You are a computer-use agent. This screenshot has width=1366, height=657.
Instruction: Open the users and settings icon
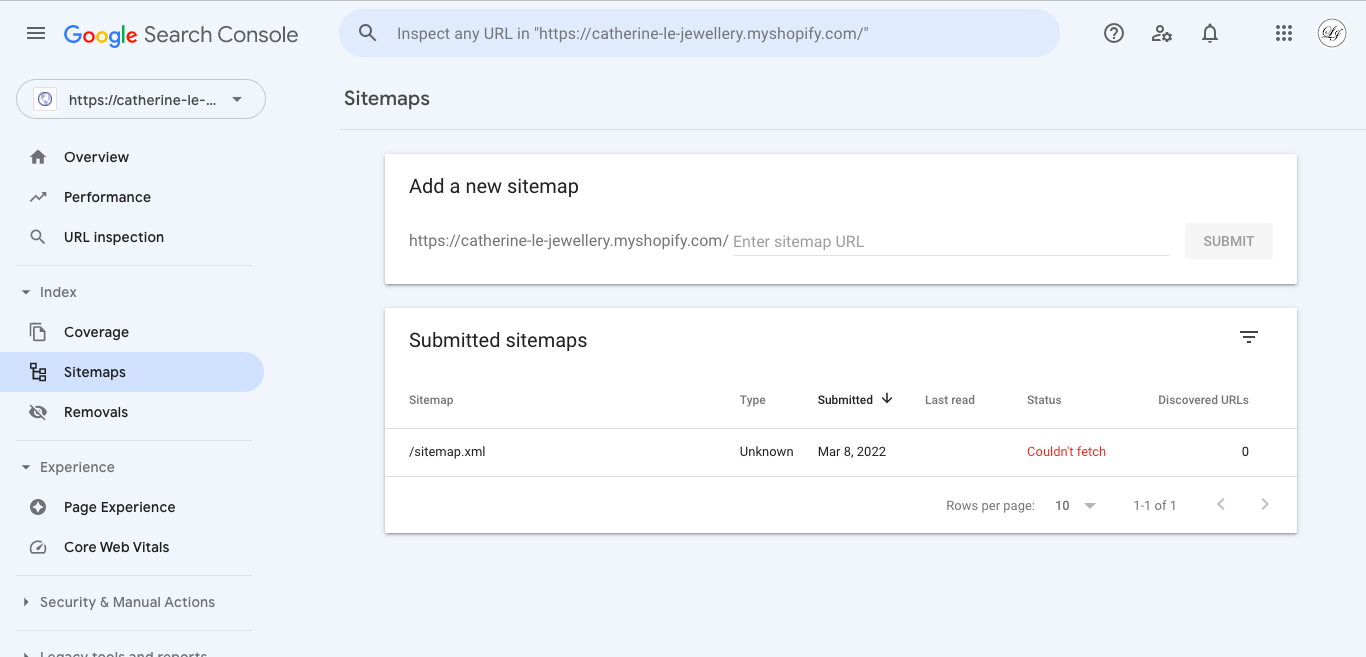point(1161,33)
